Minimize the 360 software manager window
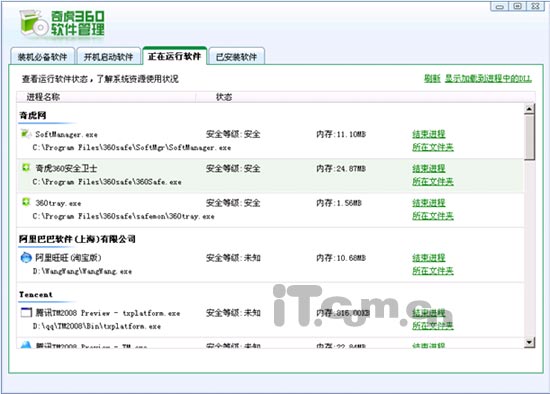550x394 pixels. 500,6
